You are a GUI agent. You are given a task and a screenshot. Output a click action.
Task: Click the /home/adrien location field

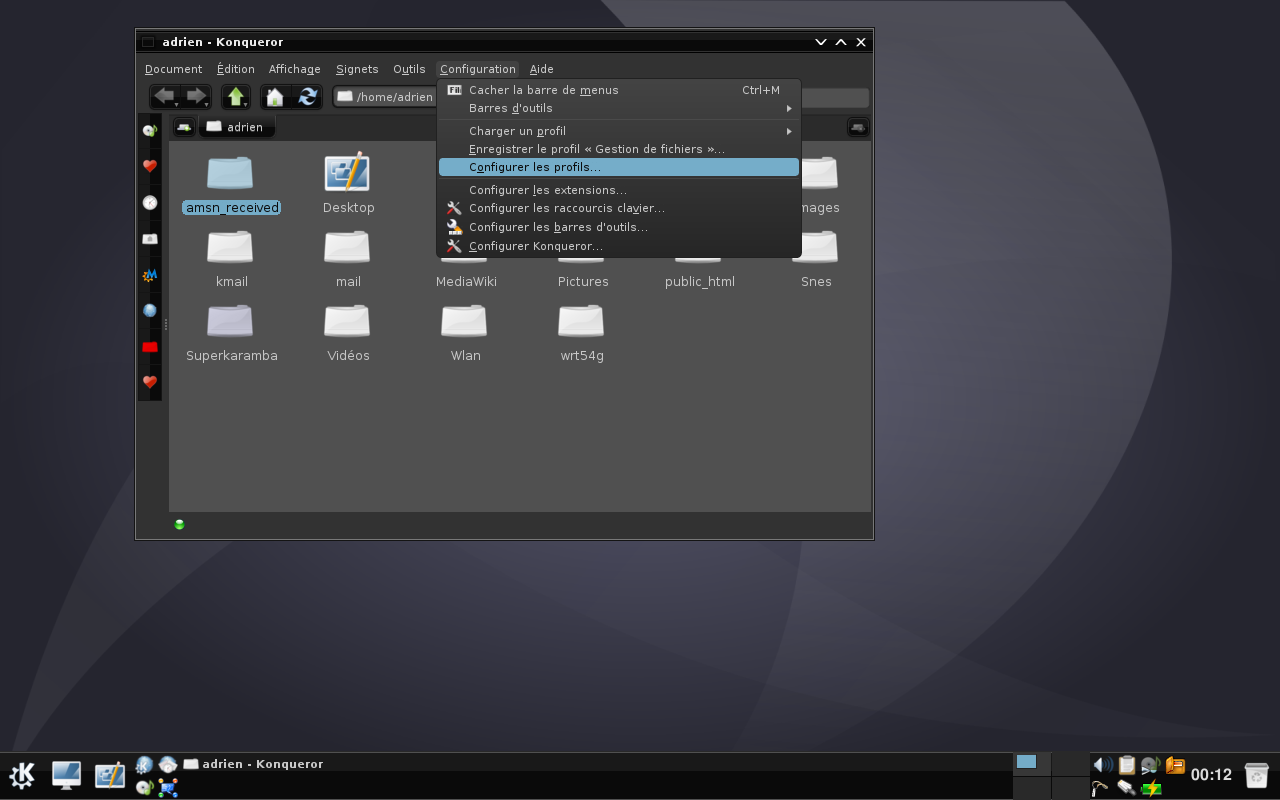386,97
